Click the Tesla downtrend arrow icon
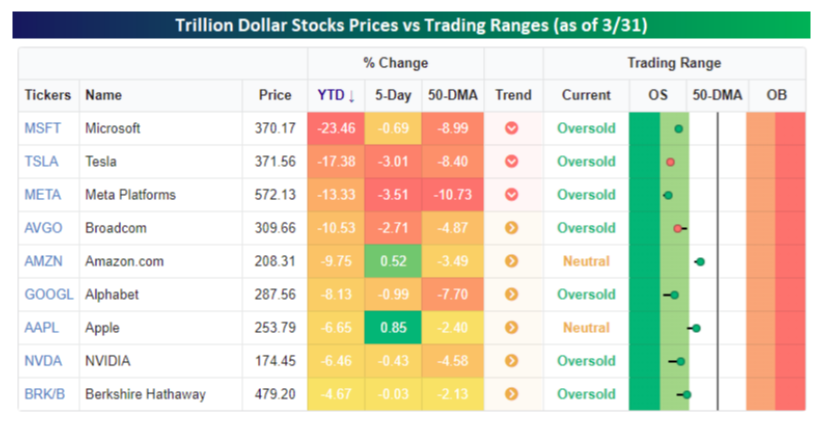 [x=512, y=162]
